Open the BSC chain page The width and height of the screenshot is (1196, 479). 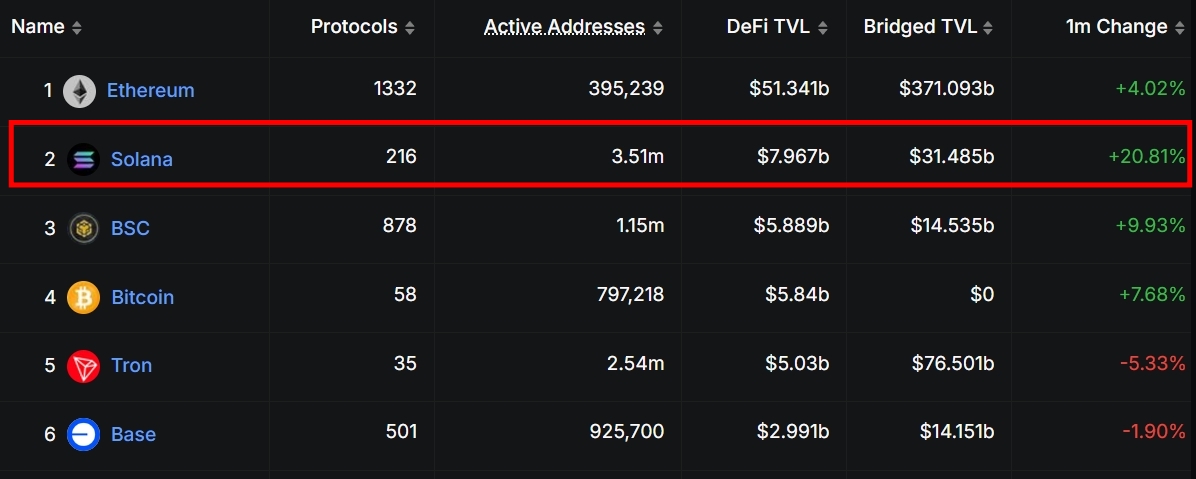(x=130, y=228)
